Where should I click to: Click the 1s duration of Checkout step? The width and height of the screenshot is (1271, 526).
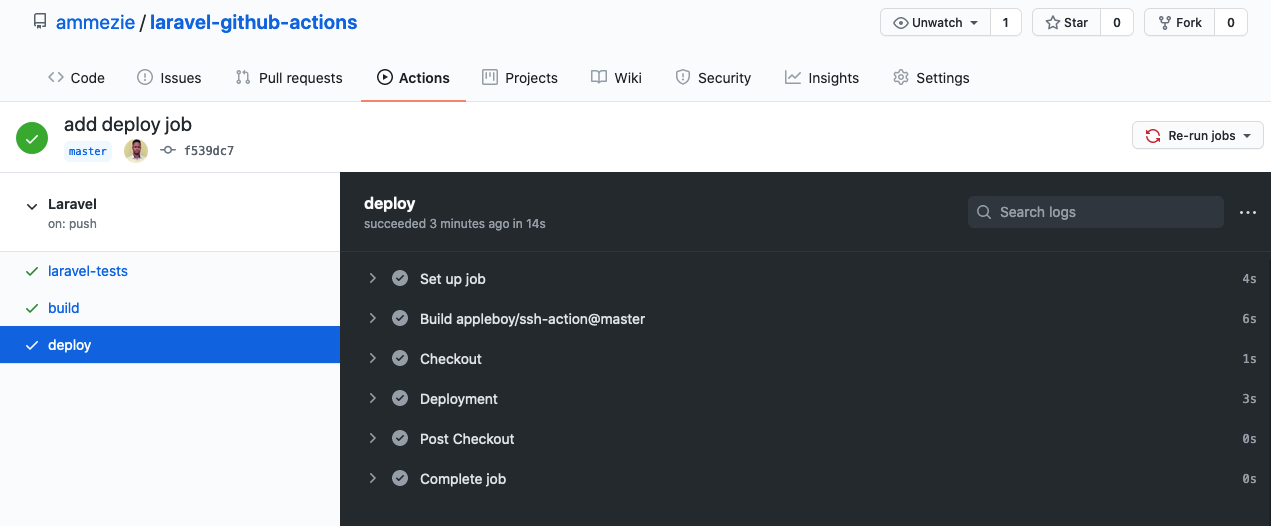click(x=1249, y=359)
